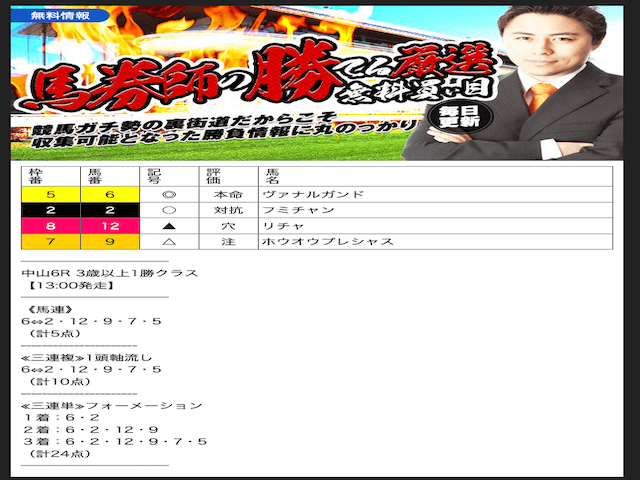Click the 馬名 column header
640x480 pixels.
266,176
